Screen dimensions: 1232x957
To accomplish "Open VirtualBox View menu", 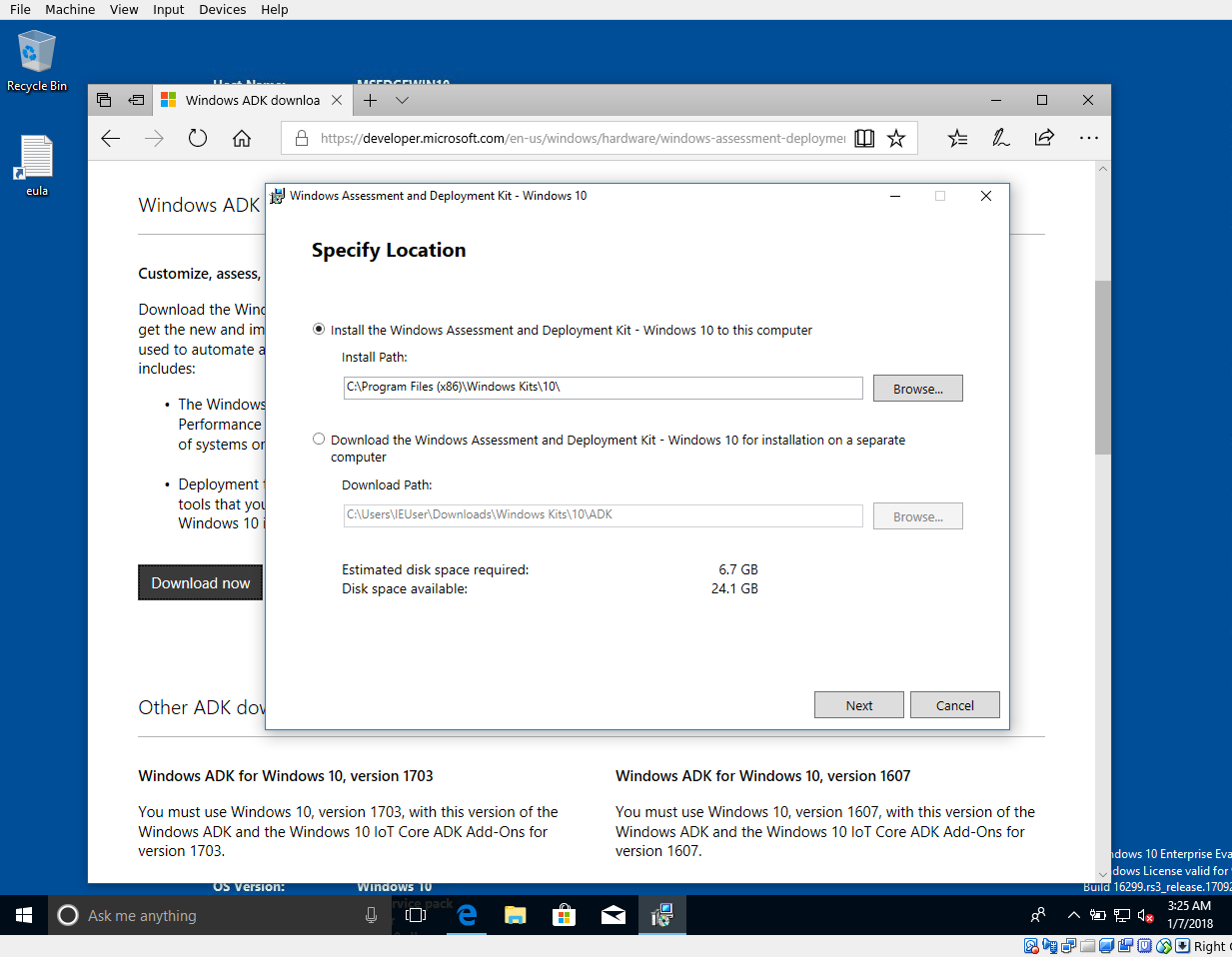I will [x=124, y=9].
